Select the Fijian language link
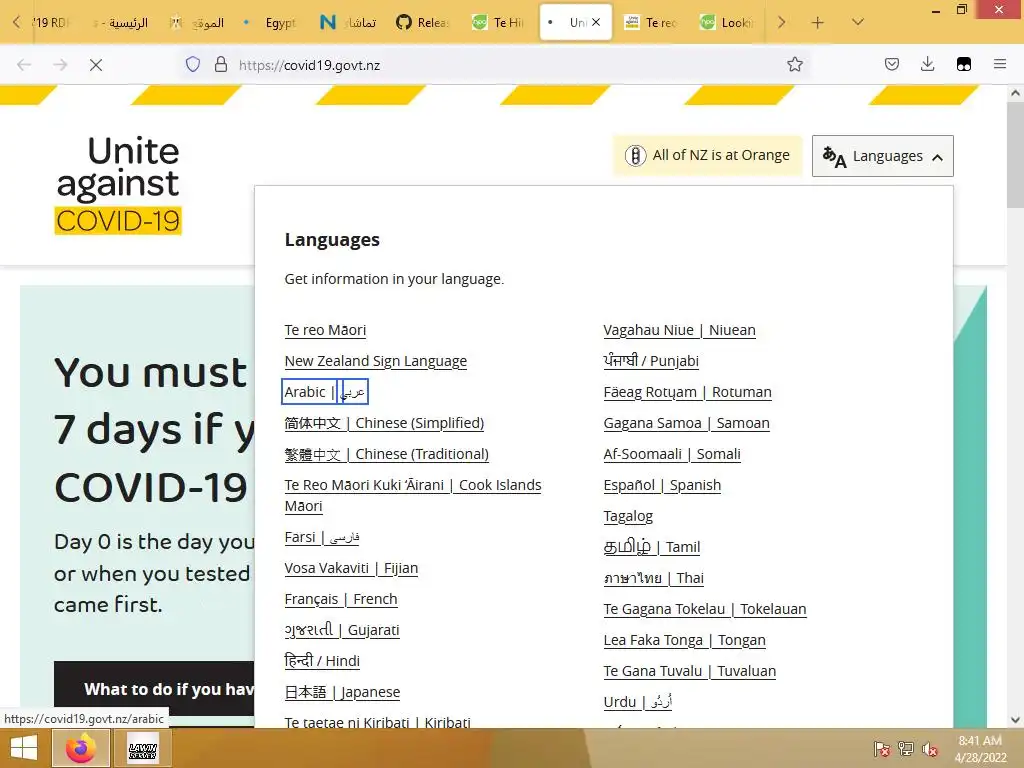This screenshot has width=1024, height=768. tap(351, 568)
